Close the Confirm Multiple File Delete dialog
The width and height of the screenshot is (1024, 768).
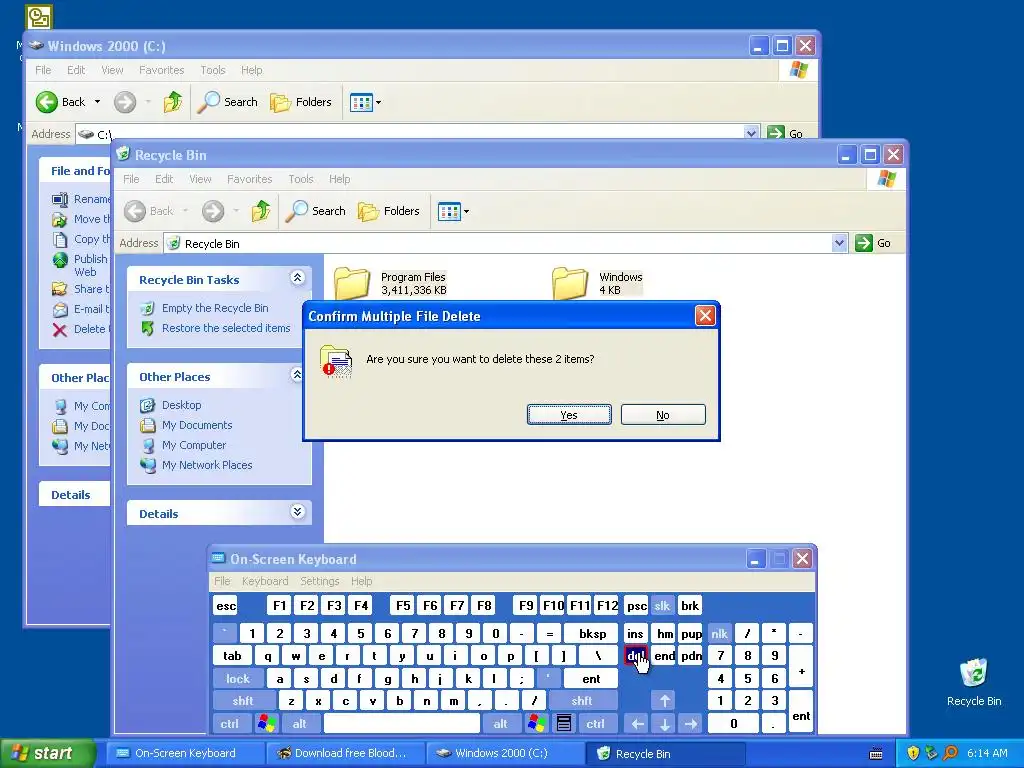(x=705, y=316)
